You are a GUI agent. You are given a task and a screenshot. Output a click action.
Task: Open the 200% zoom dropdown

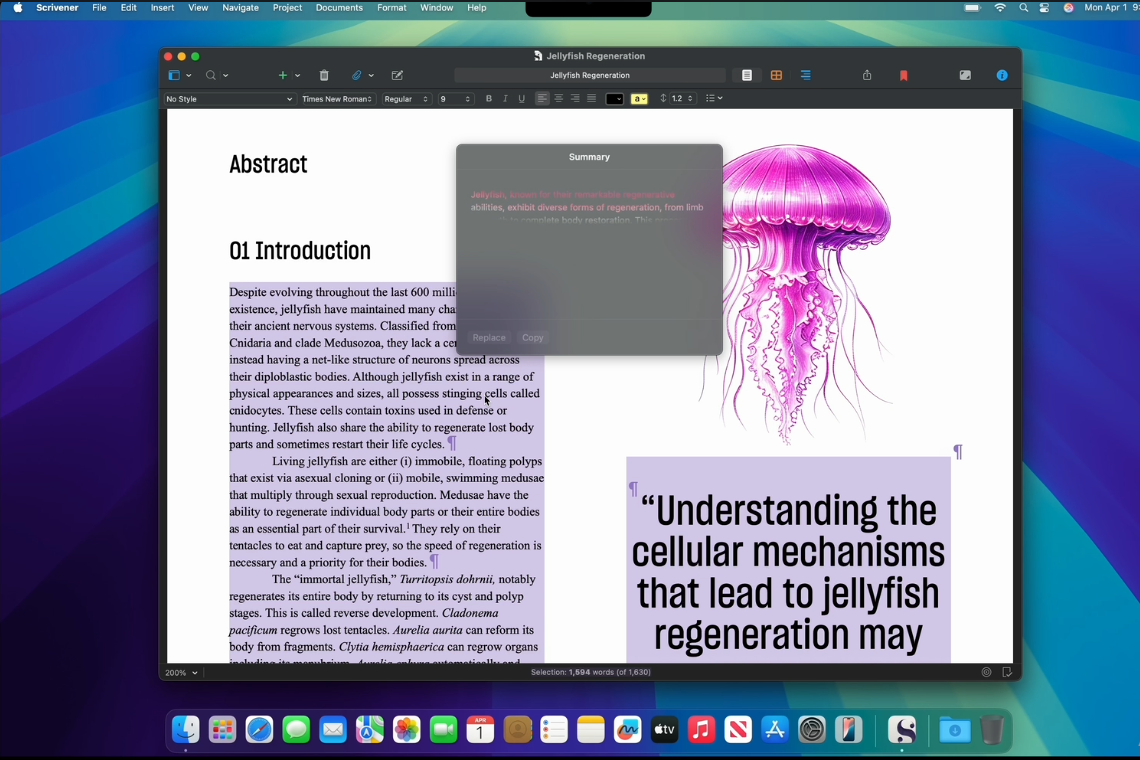pos(181,673)
